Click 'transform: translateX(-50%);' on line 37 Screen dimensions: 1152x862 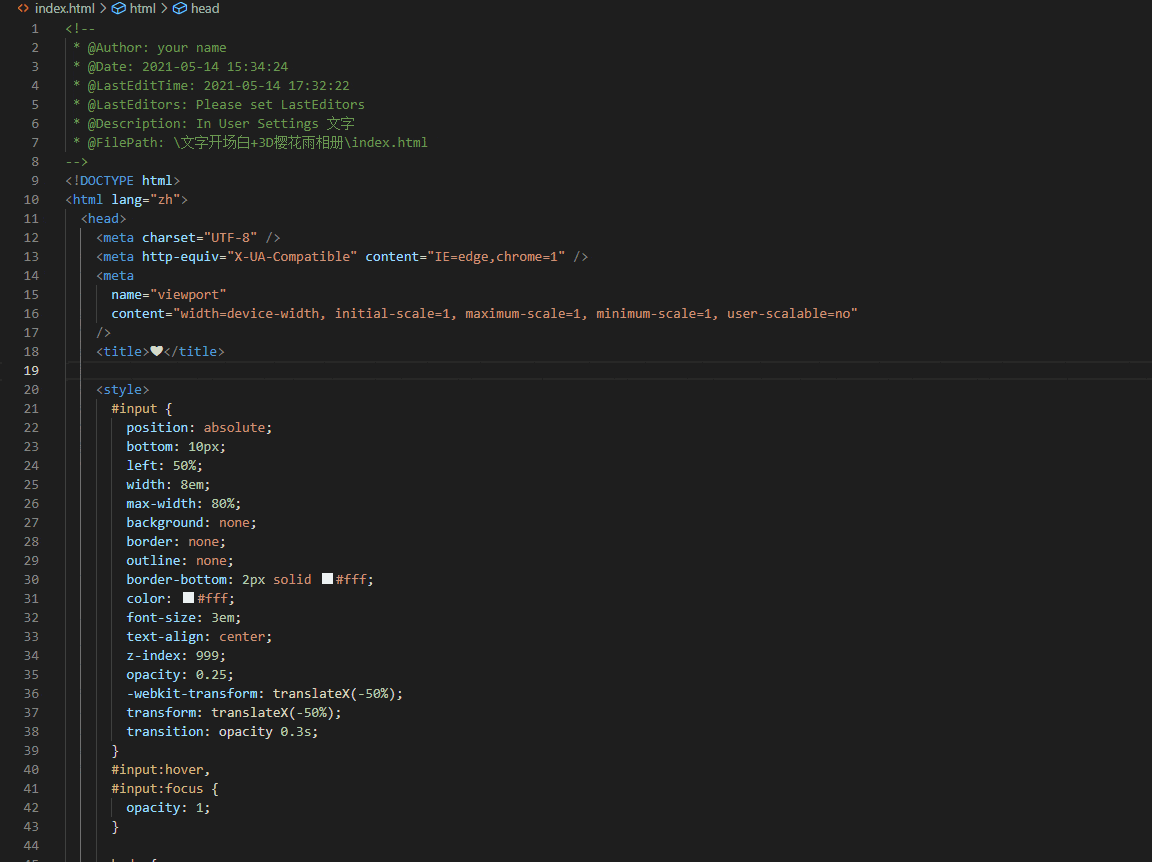coord(234,713)
